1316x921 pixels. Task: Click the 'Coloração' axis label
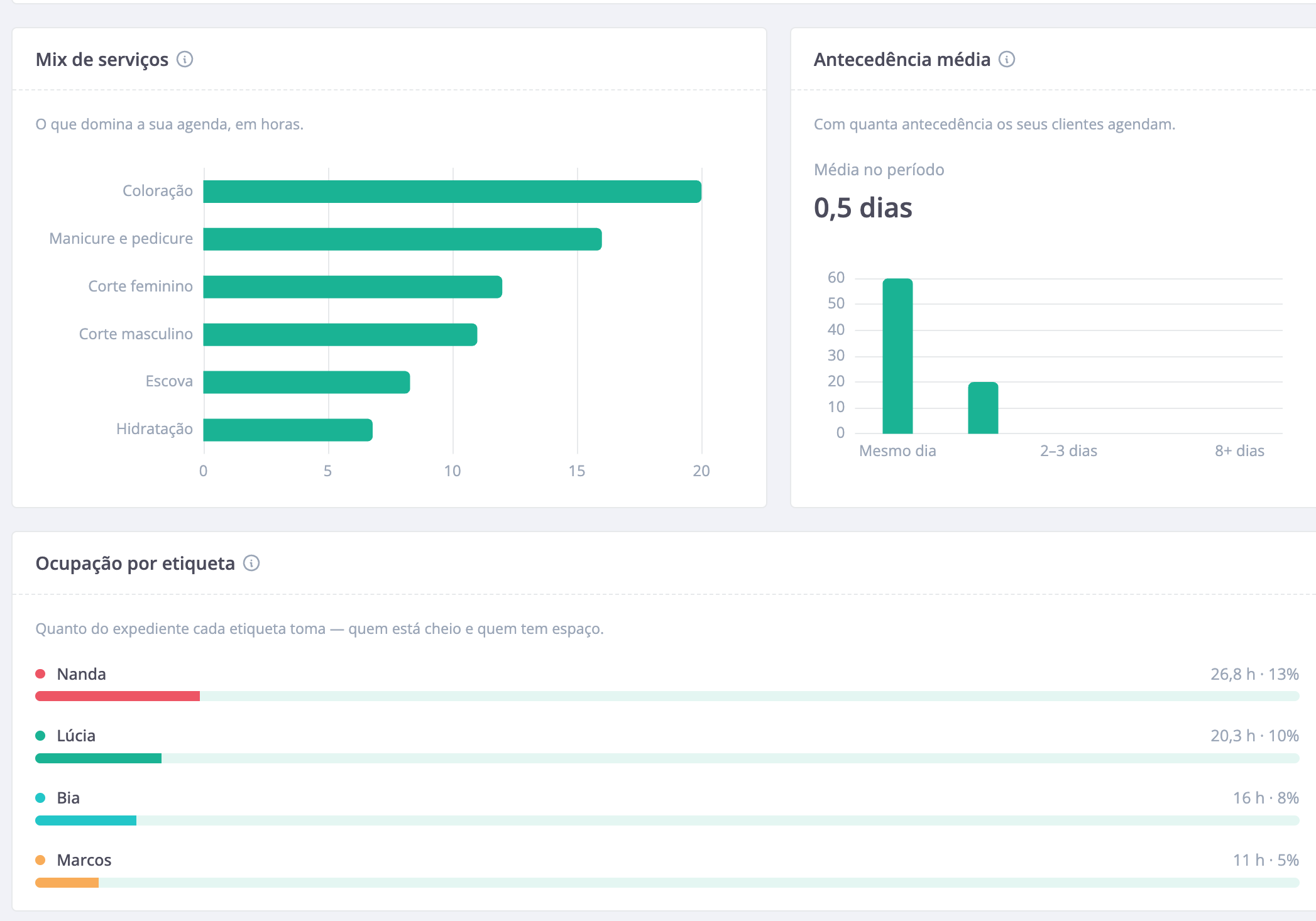[x=157, y=191]
